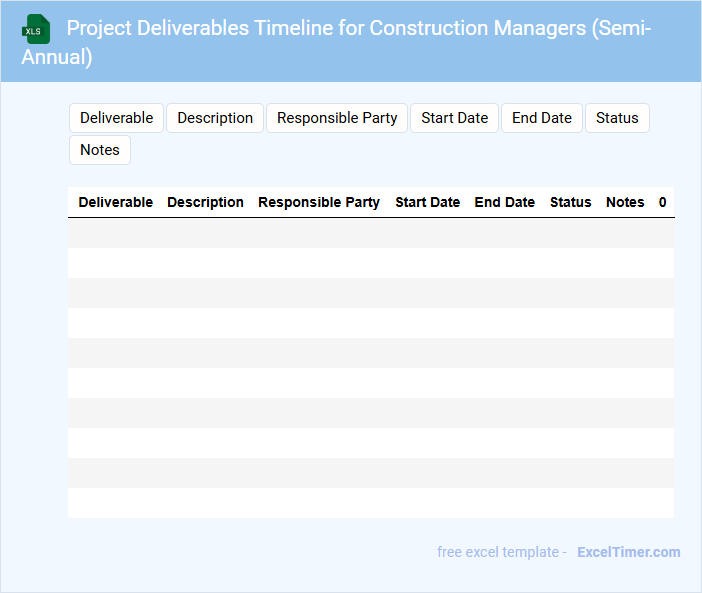Click the 0 column header in table
702x593 pixels.
pos(662,202)
